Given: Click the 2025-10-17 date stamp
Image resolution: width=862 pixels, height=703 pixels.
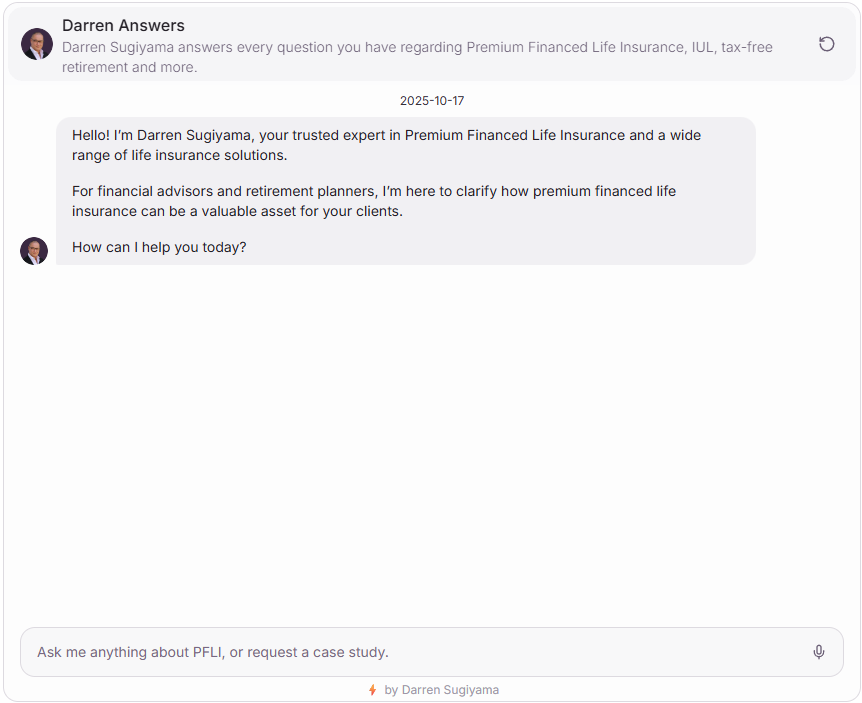Looking at the screenshot, I should (432, 101).
